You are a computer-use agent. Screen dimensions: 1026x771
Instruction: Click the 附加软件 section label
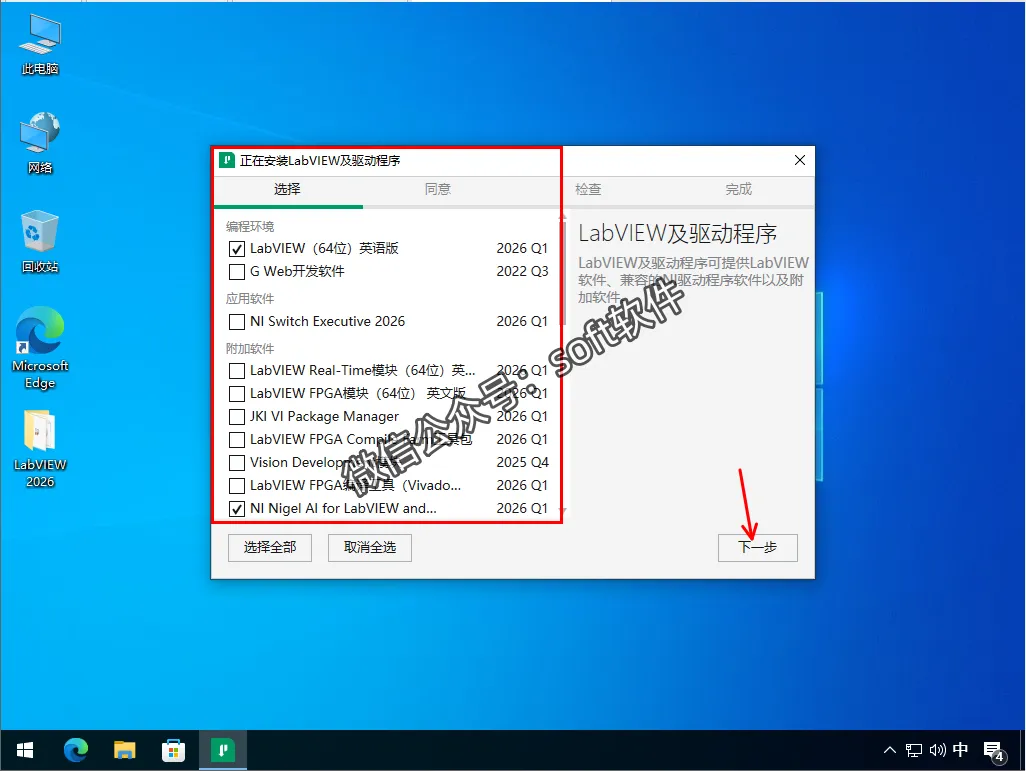coord(250,349)
